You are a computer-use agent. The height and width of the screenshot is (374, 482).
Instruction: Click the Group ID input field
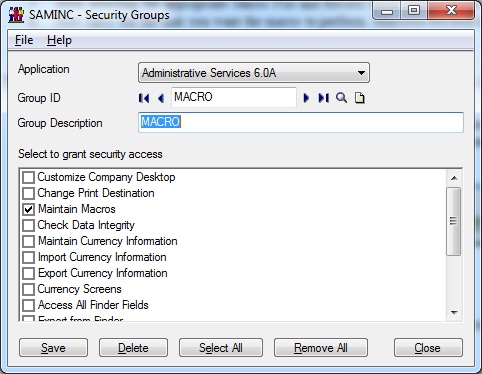(234, 97)
